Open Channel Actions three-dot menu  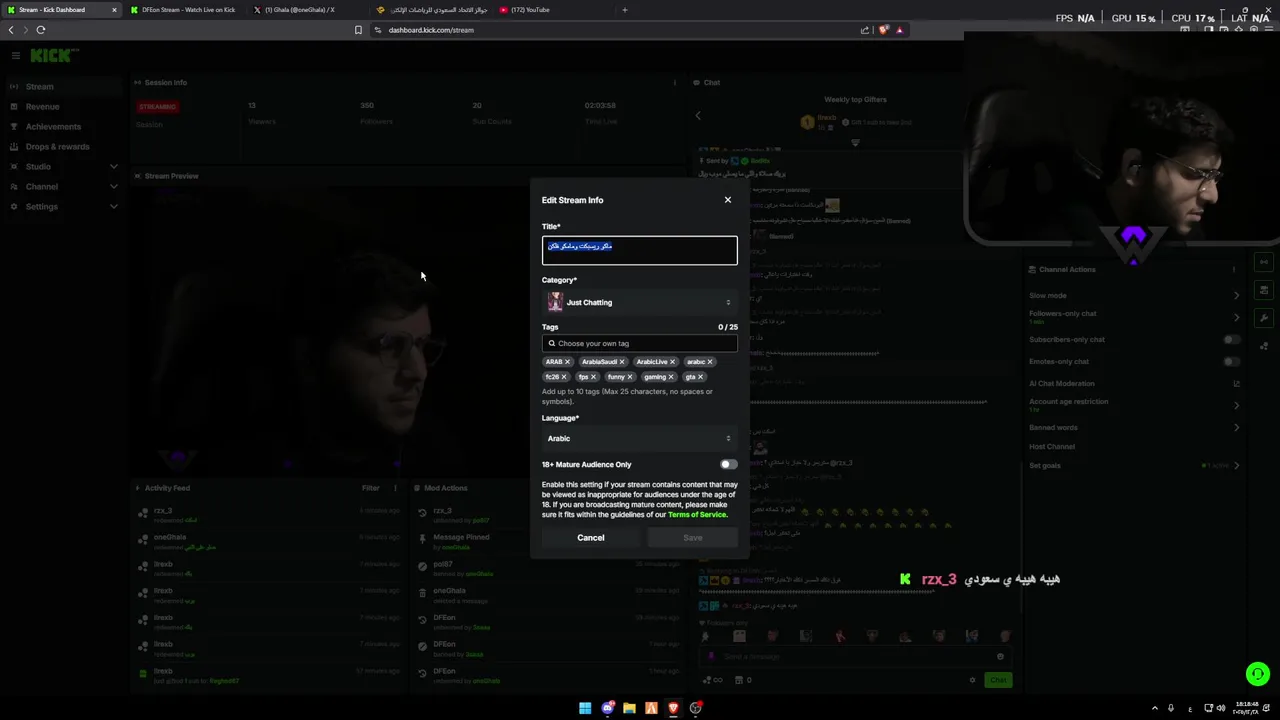pos(1233,269)
